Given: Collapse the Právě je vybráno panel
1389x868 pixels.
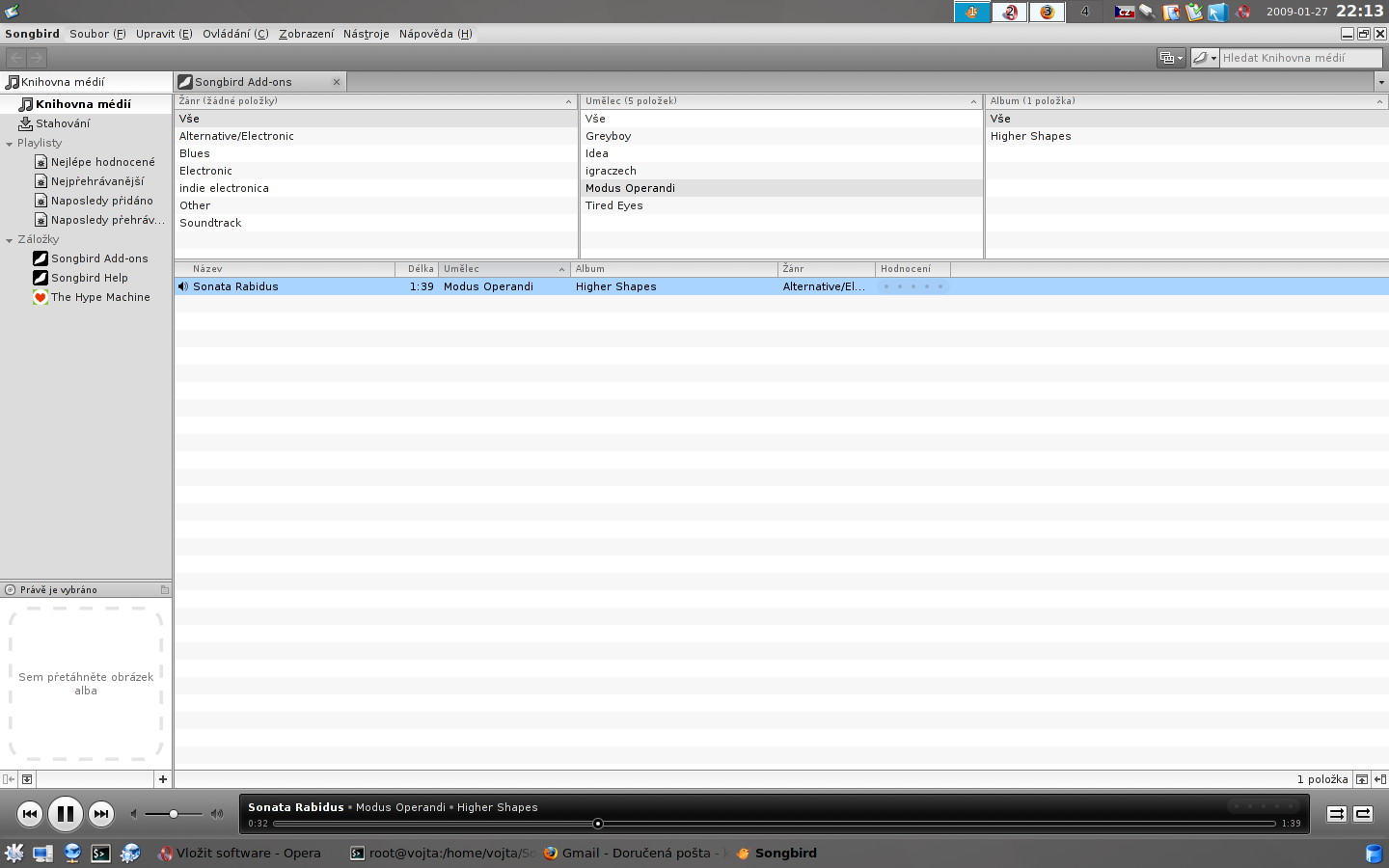Looking at the screenshot, I should (164, 589).
